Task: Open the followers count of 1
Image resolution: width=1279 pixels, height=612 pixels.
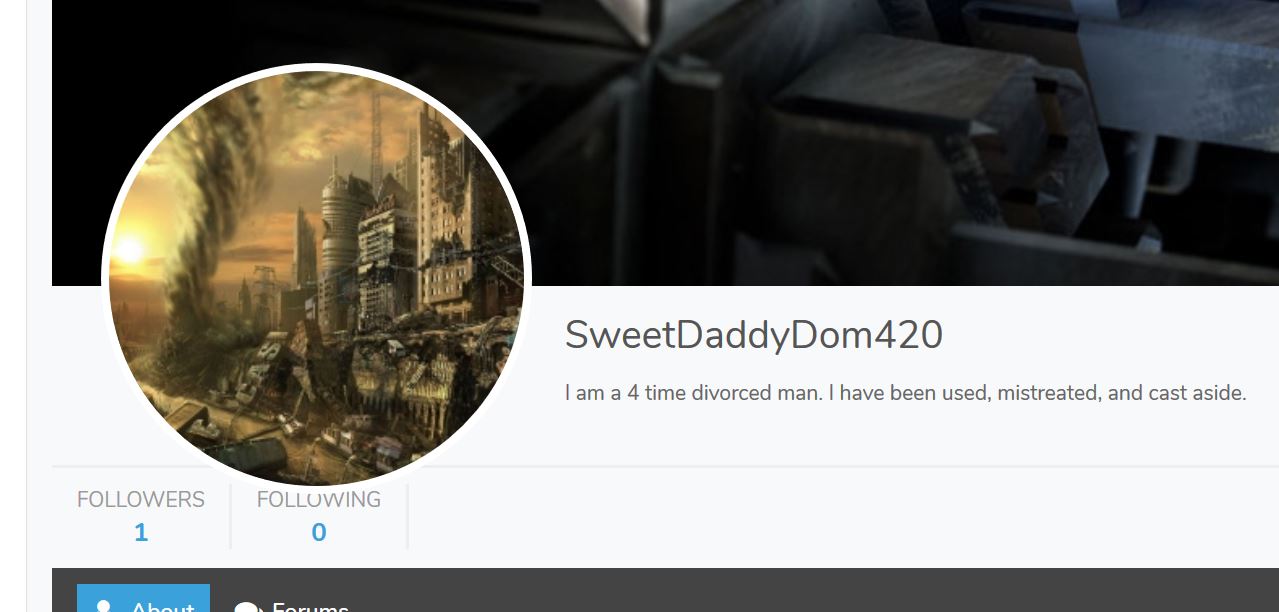Action: pyautogui.click(x=141, y=533)
